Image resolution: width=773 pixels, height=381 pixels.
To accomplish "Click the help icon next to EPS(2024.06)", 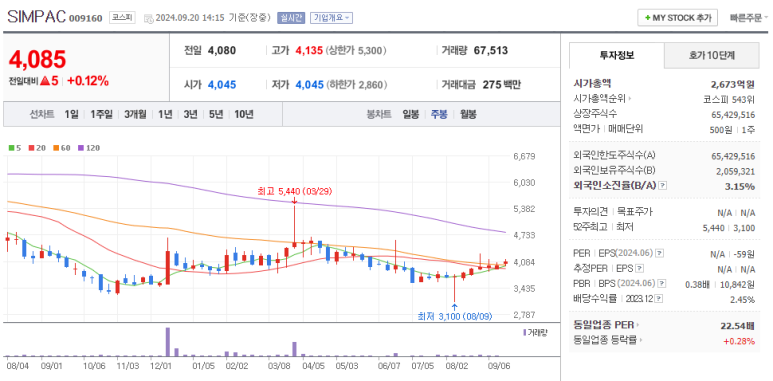I will click(x=659, y=253).
